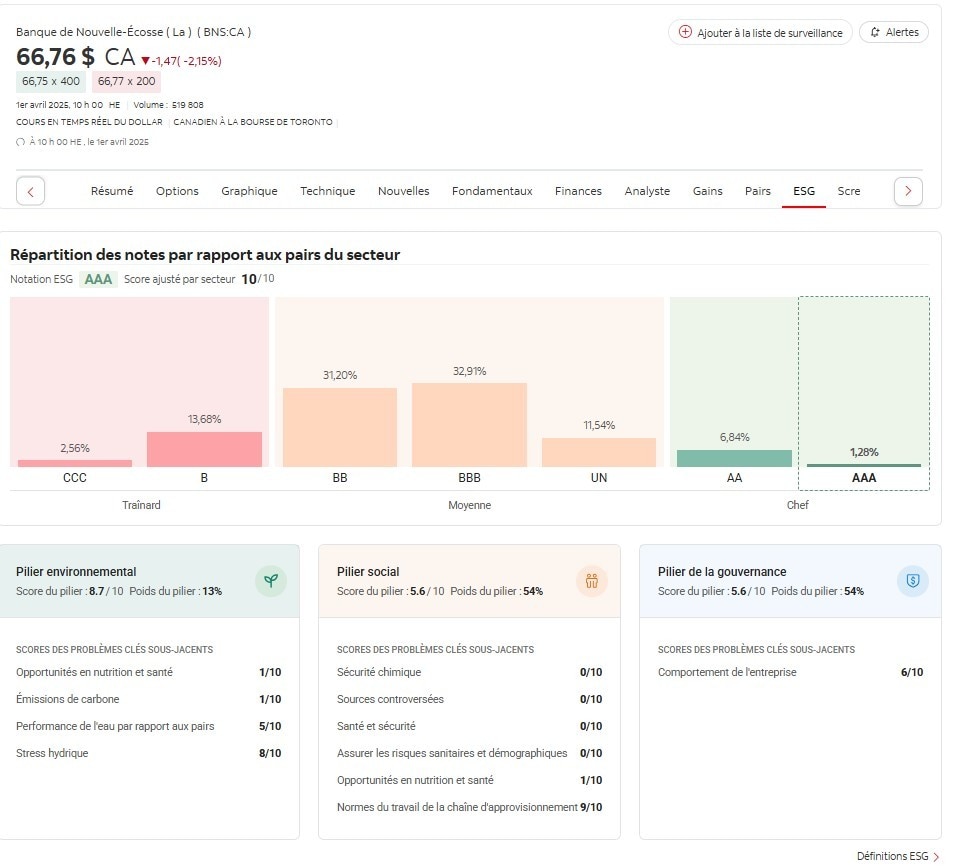This screenshot has height=868, width=957.
Task: Click the orange people social pillar icon
Action: [591, 580]
